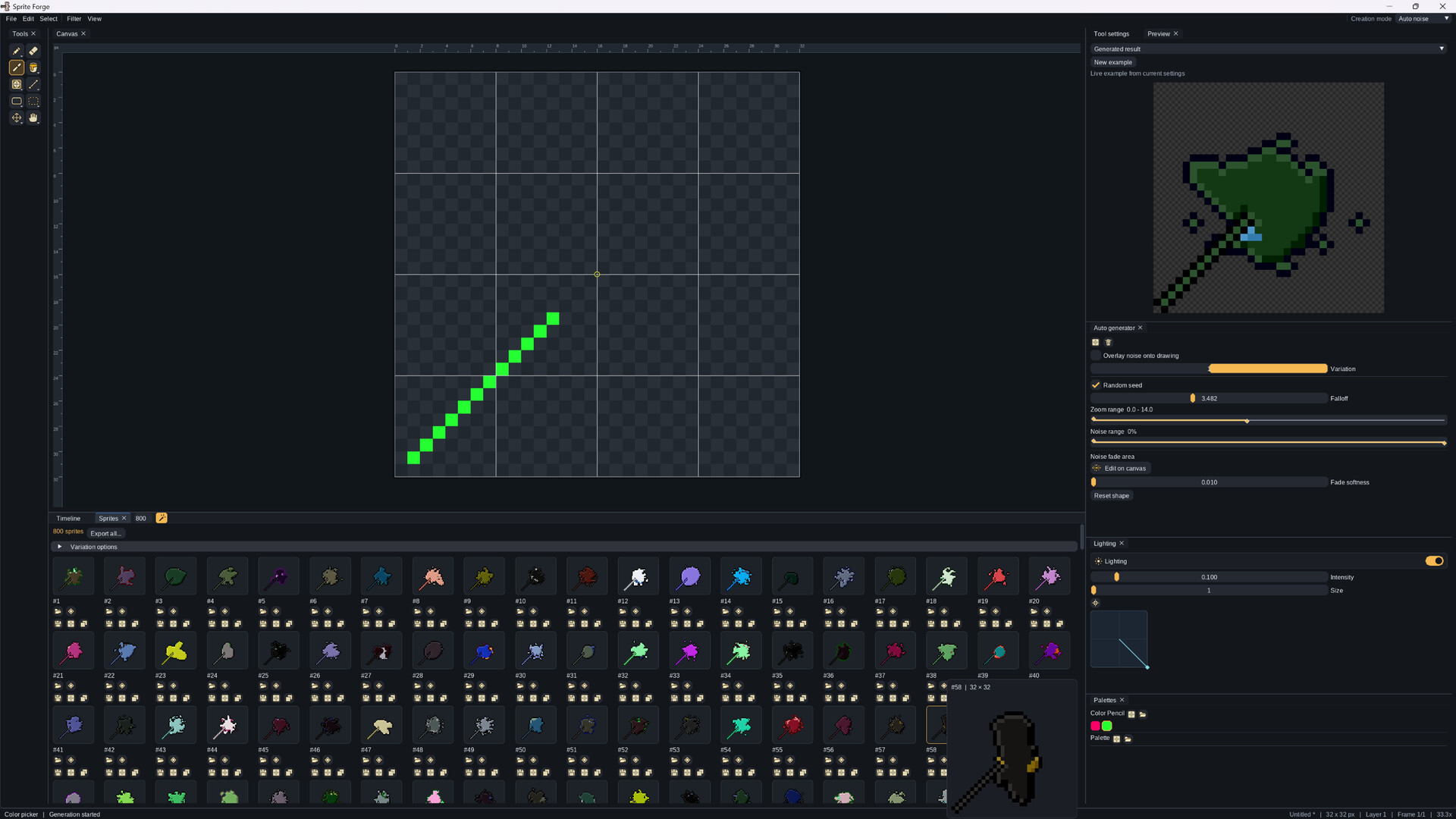Click the save icon under sprite #21

coord(58,698)
